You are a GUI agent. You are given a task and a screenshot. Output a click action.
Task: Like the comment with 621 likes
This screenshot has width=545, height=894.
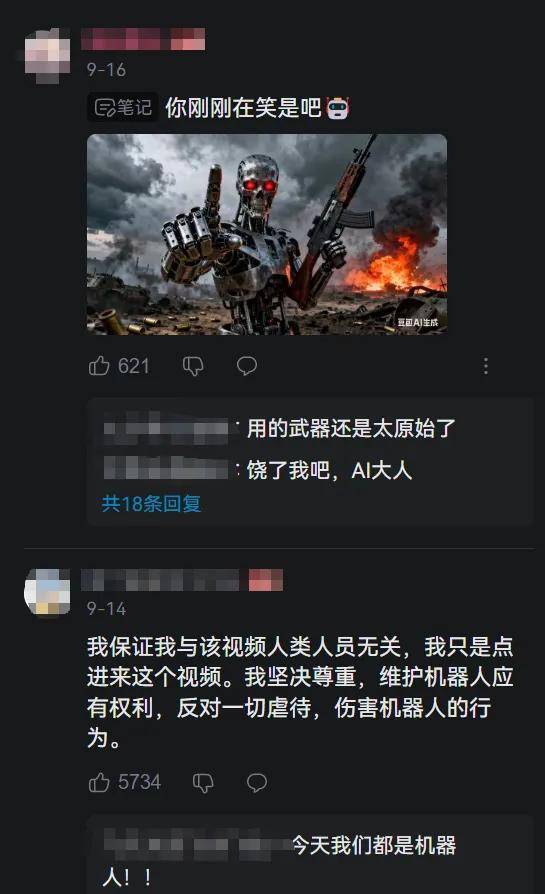[99, 365]
